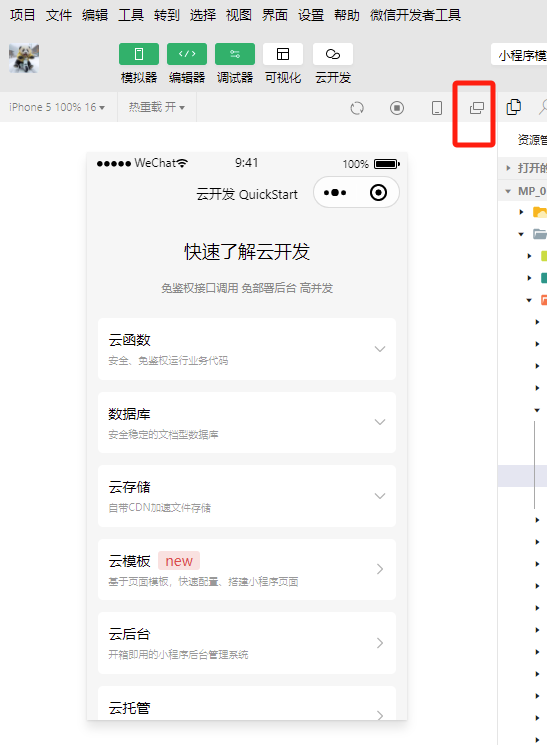Click the mini program close target icon
This screenshot has width=547, height=745.
[378, 192]
